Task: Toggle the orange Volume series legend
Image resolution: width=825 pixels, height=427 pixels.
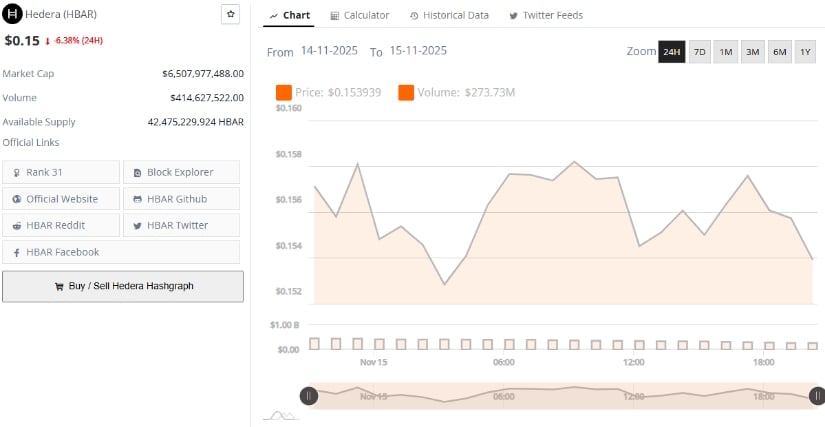Action: (406, 93)
